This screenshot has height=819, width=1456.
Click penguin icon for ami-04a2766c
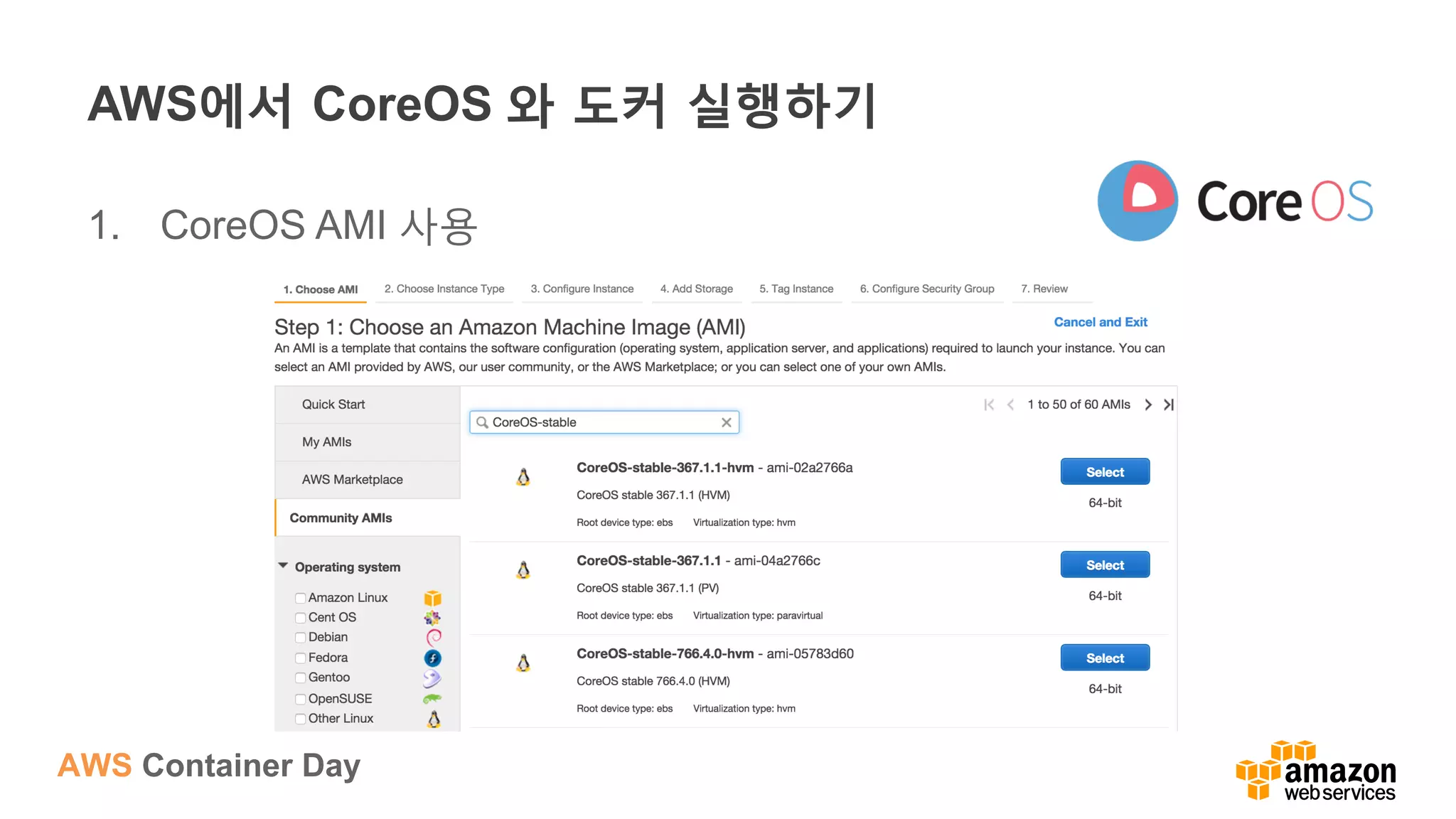click(x=523, y=570)
